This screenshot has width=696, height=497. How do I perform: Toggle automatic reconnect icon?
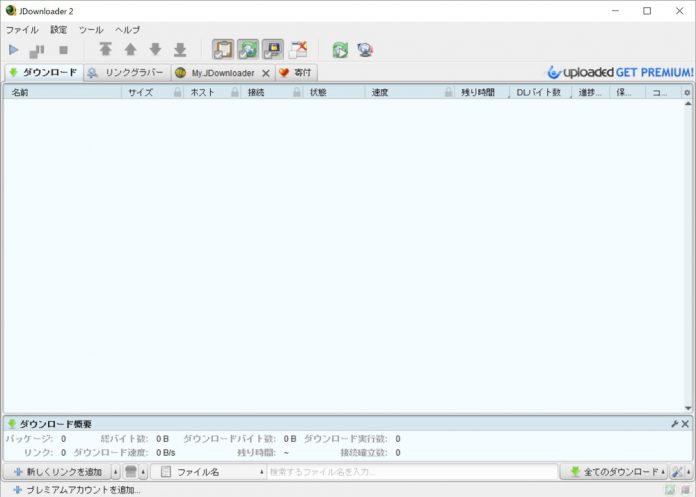(x=248, y=49)
